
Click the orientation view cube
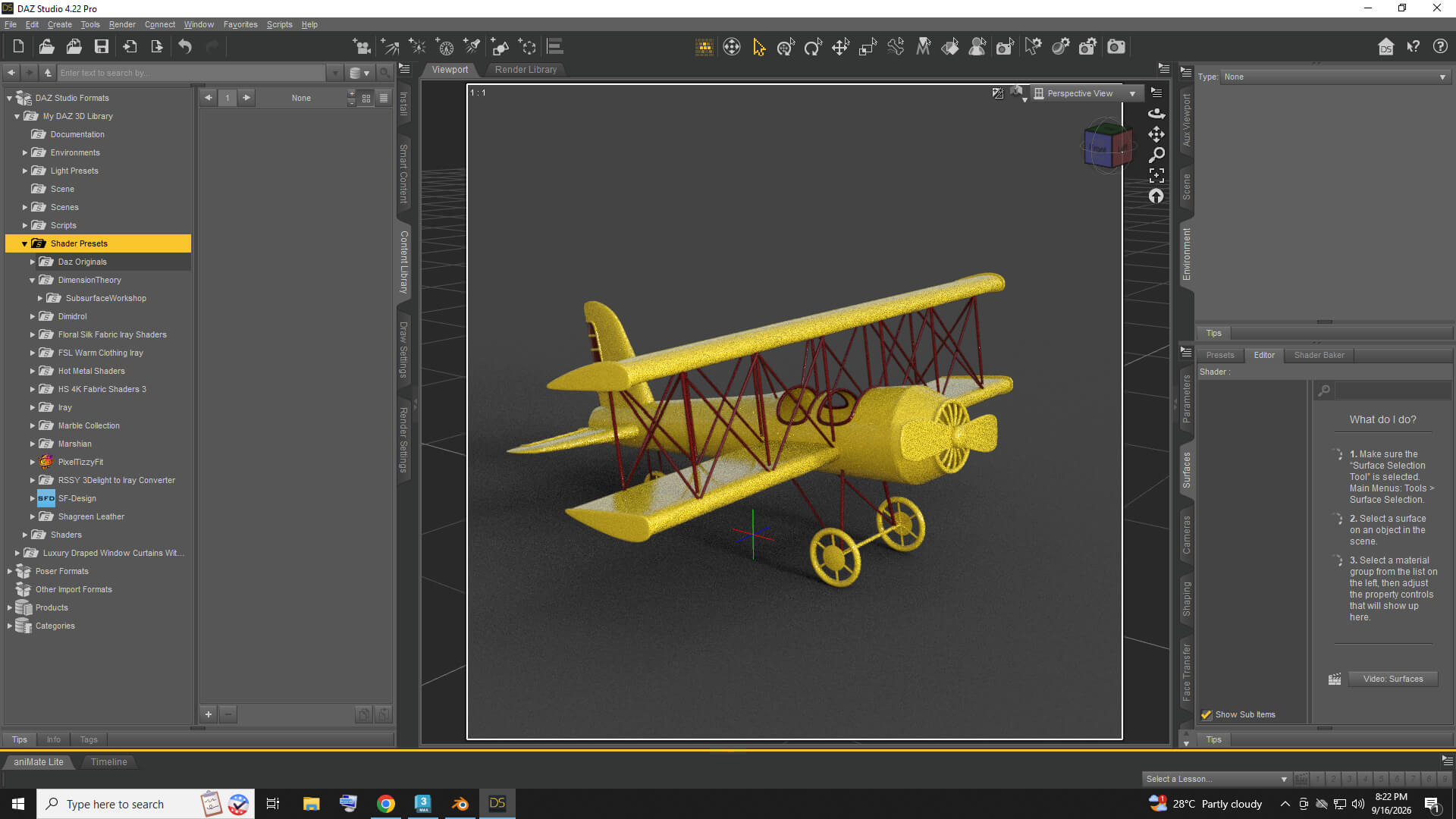click(1107, 146)
